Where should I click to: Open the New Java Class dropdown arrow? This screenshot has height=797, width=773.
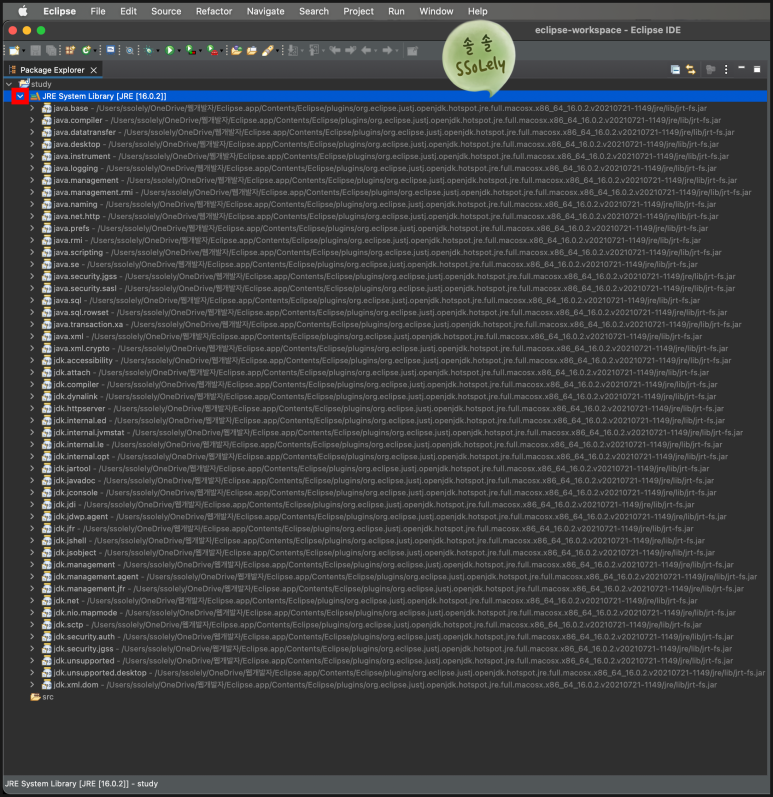95,51
